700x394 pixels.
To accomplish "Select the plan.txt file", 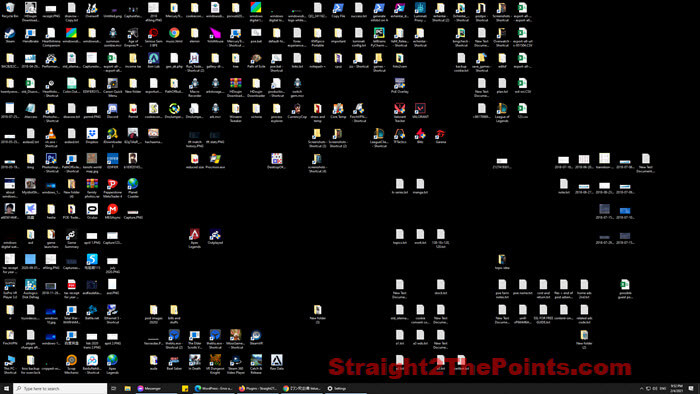I will [x=502, y=86].
